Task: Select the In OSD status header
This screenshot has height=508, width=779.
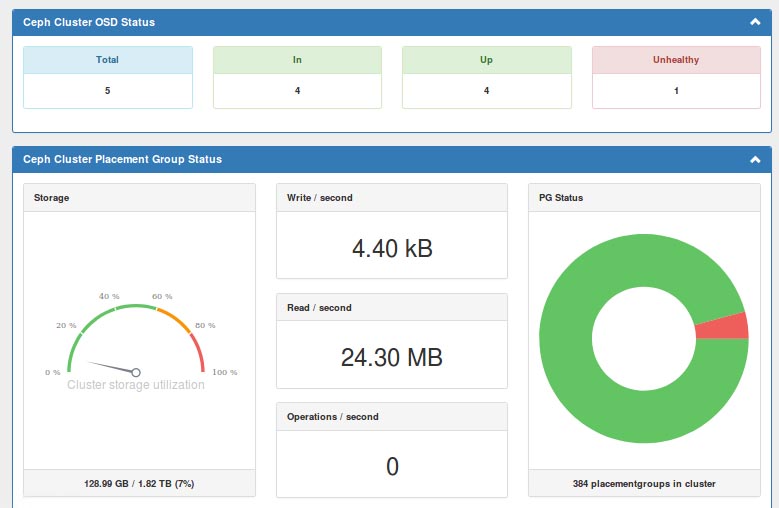Action: point(297,60)
